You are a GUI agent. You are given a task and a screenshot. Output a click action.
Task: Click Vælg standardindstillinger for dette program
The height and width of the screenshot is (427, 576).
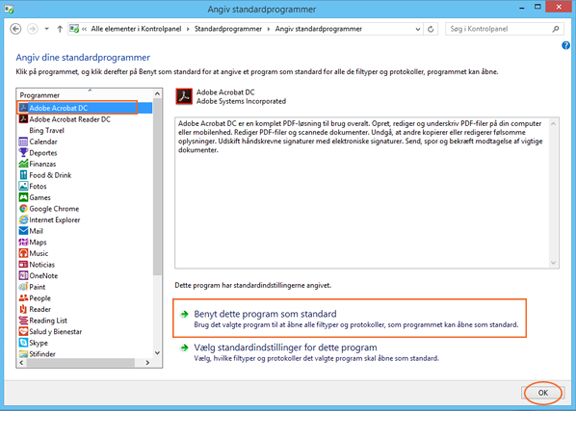[285, 348]
